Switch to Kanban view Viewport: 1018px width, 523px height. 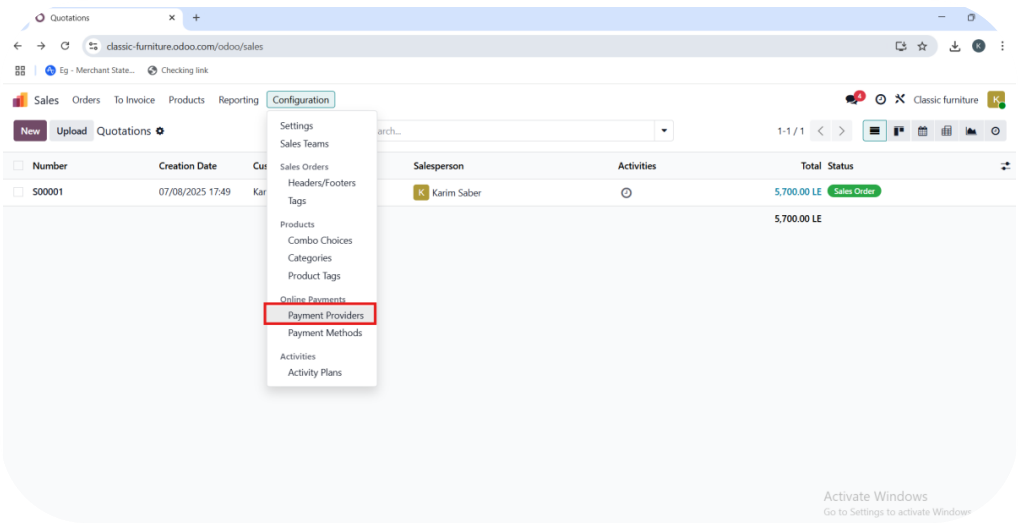[898, 131]
